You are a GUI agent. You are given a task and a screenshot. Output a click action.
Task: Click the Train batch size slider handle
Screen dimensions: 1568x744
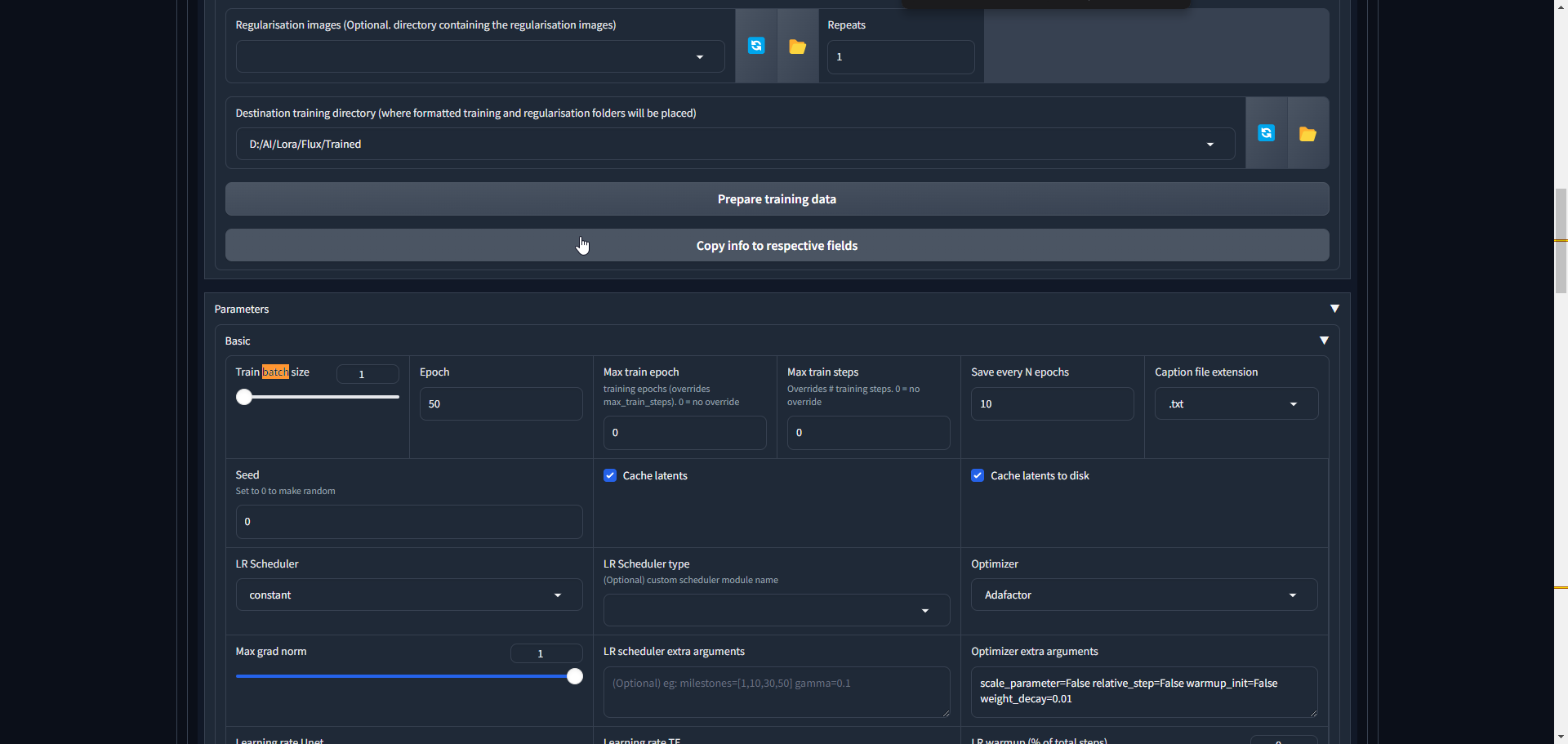click(244, 397)
